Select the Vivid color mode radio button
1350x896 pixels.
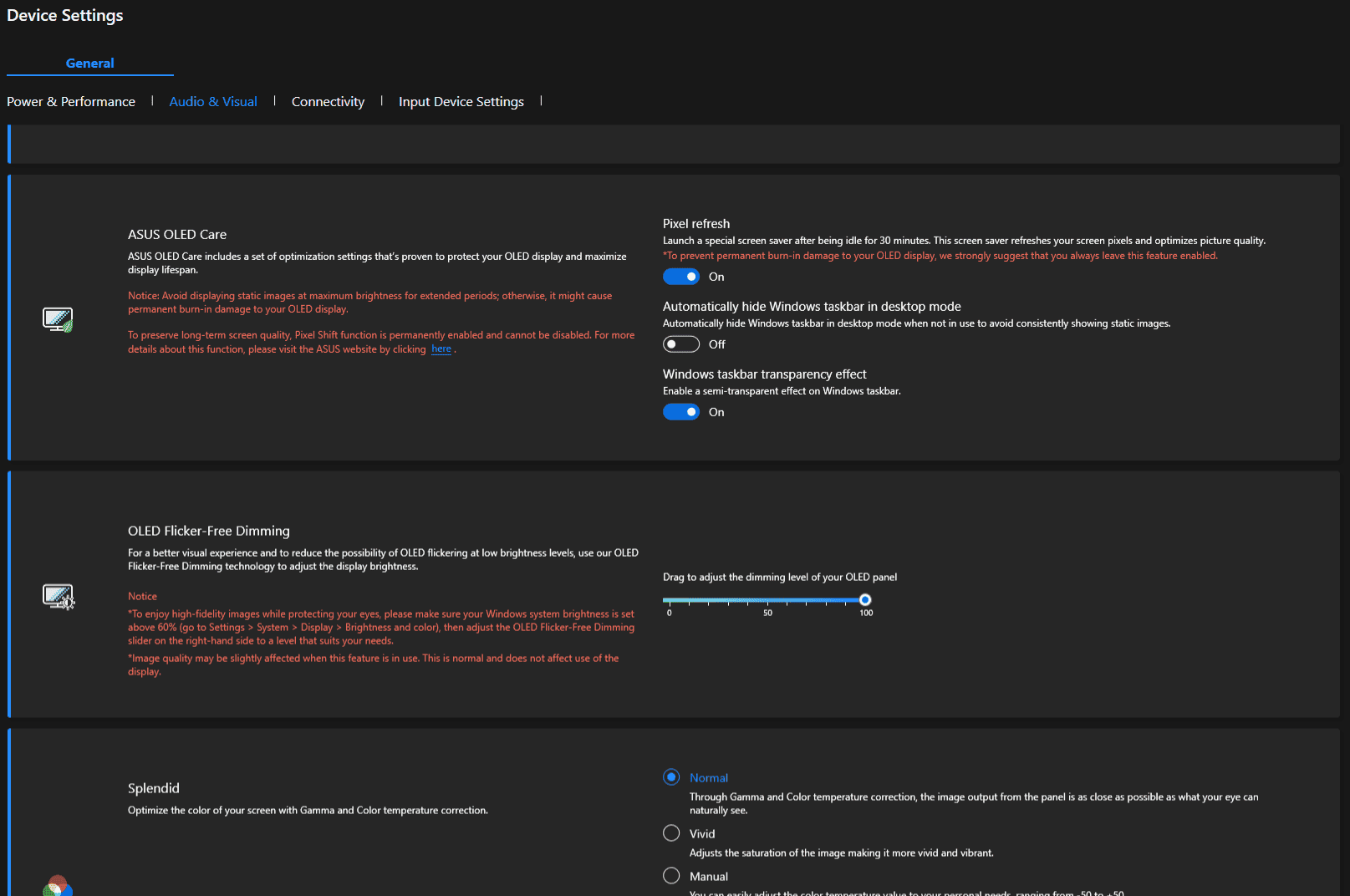point(671,833)
